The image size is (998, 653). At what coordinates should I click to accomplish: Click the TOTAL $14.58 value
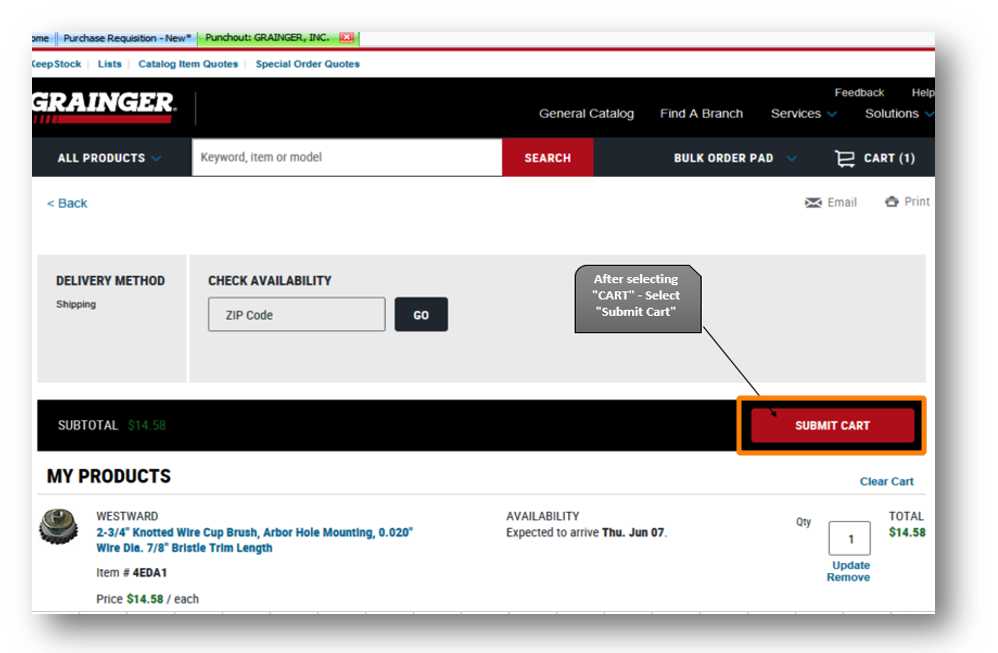pos(907,533)
